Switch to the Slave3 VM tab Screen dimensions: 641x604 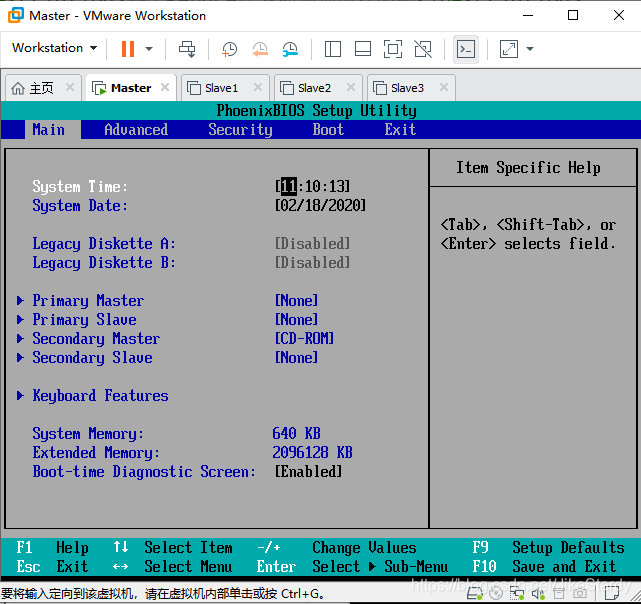tap(411, 88)
